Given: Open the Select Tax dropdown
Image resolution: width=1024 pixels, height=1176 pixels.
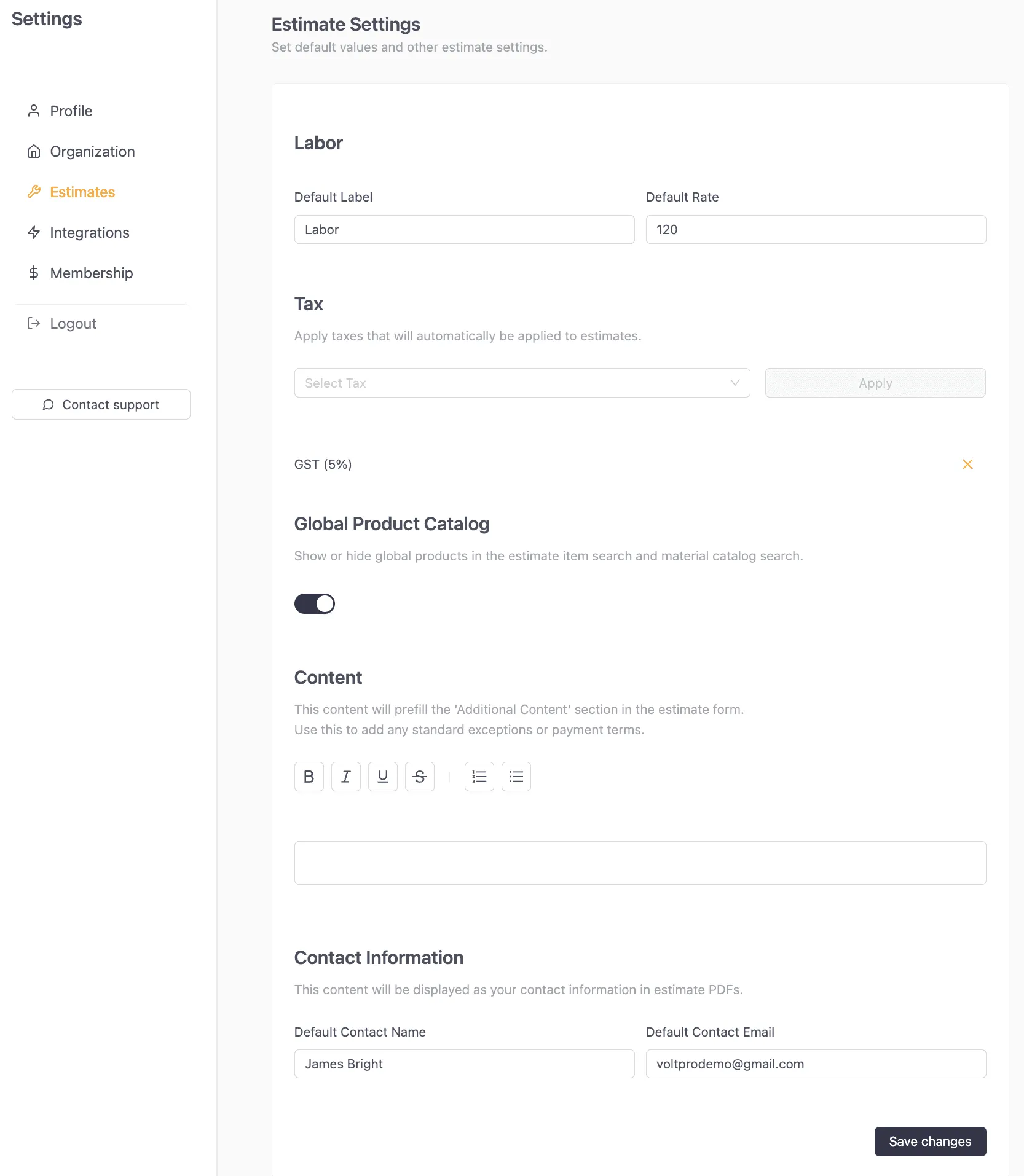Looking at the screenshot, I should point(522,383).
